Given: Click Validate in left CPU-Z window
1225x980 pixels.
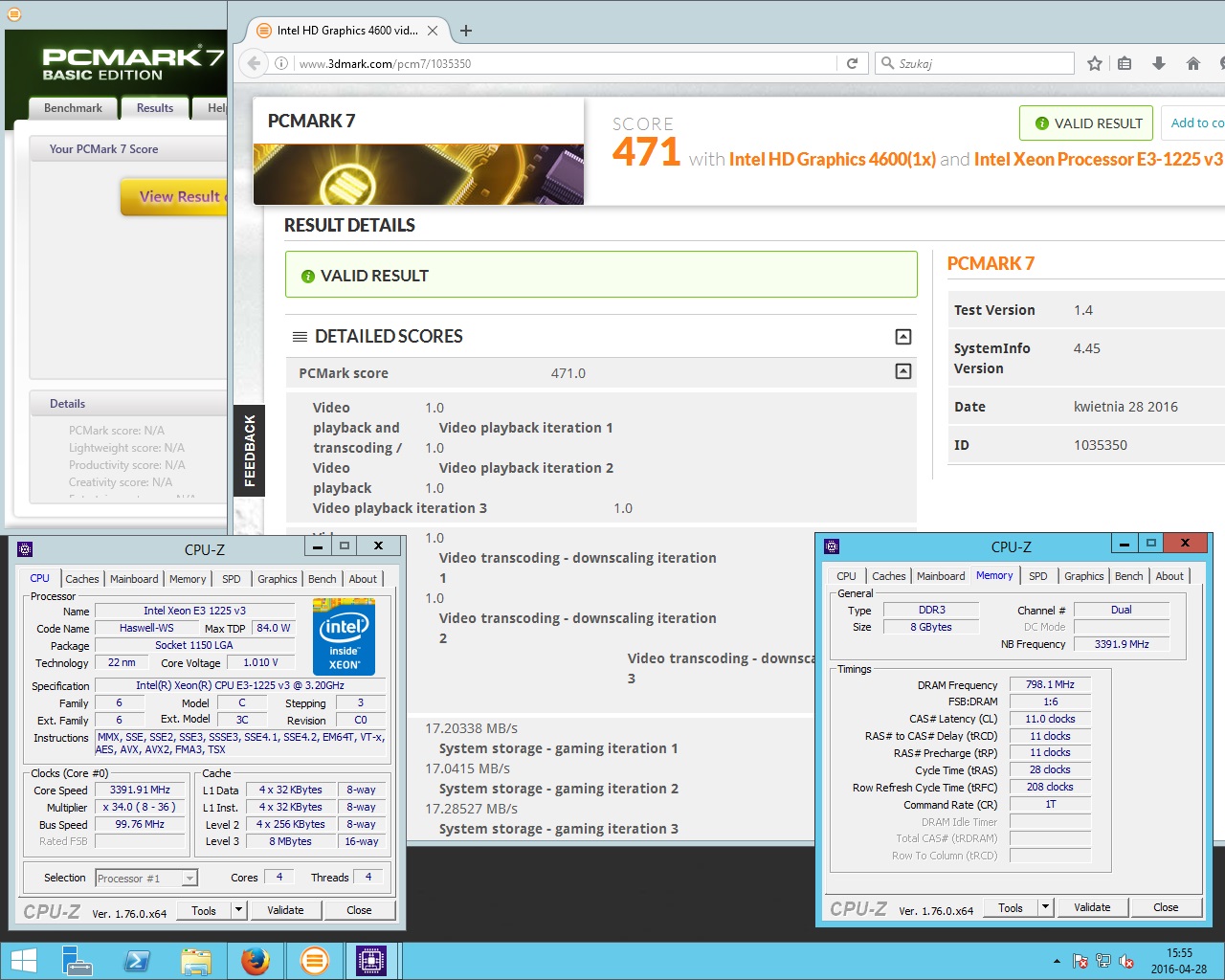Looking at the screenshot, I should (x=285, y=910).
